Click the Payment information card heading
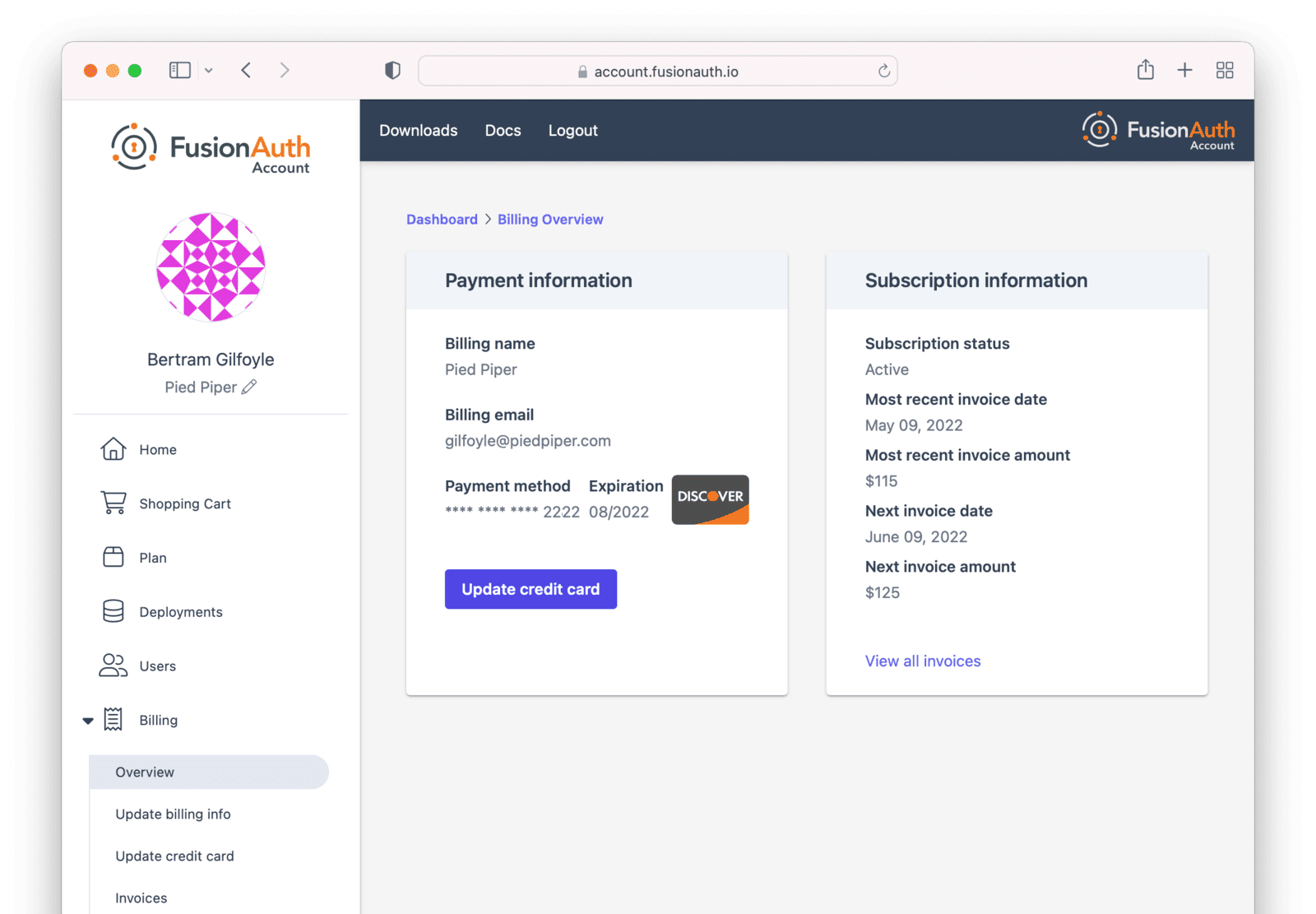Viewport: 1316px width, 914px height. click(x=539, y=281)
